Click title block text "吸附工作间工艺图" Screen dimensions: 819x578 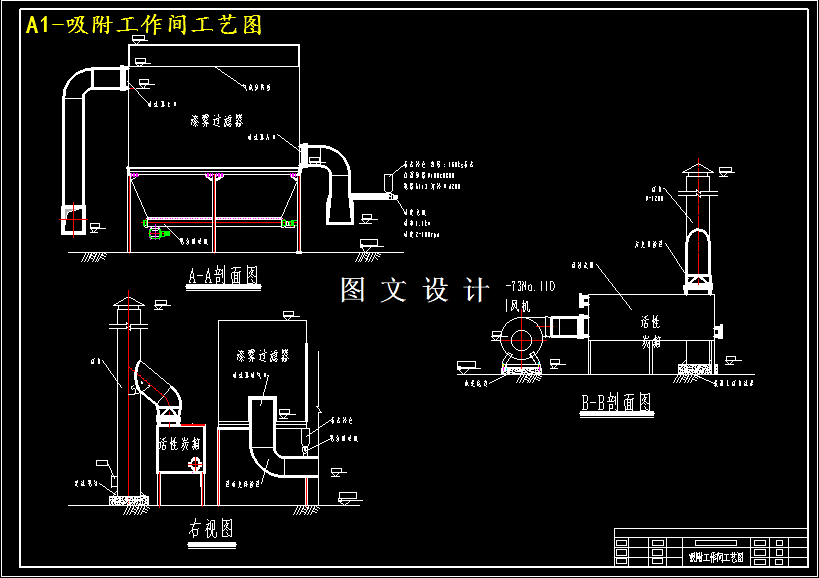[716, 558]
